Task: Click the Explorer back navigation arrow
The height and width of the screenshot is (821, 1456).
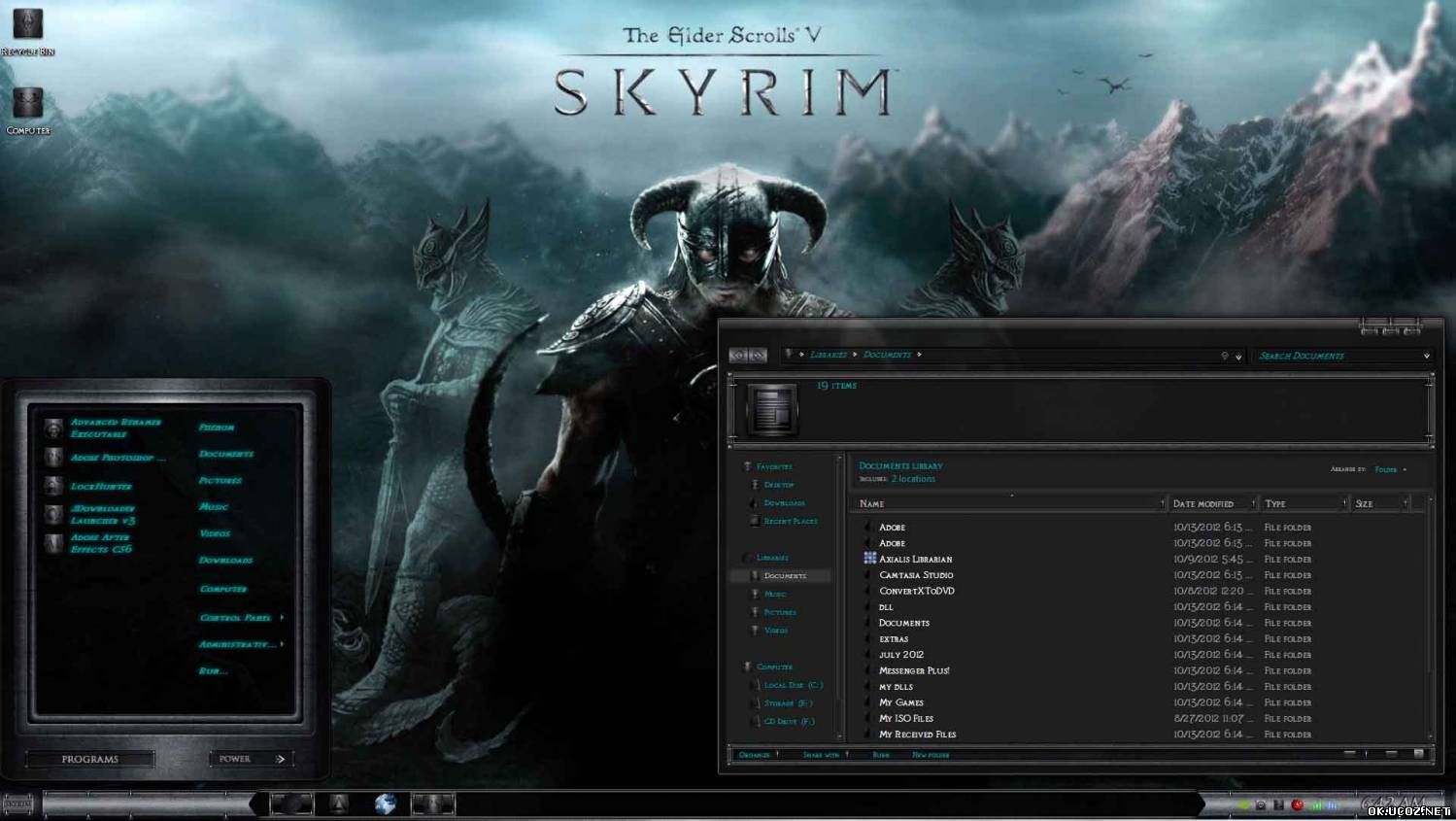Action: pyautogui.click(x=738, y=356)
